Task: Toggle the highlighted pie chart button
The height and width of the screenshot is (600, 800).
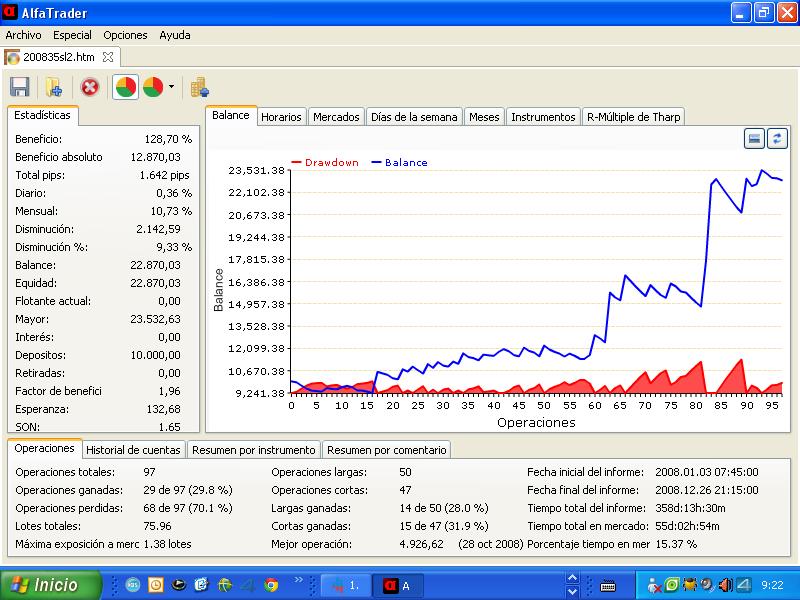Action: point(126,87)
